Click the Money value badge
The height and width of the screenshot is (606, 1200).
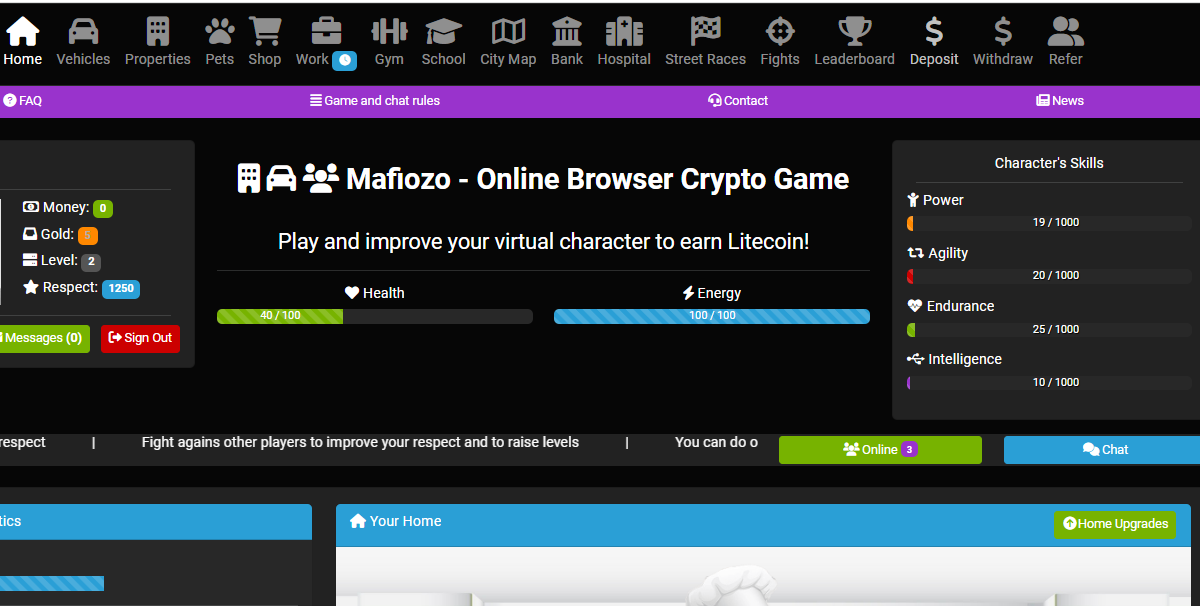[x=103, y=209]
